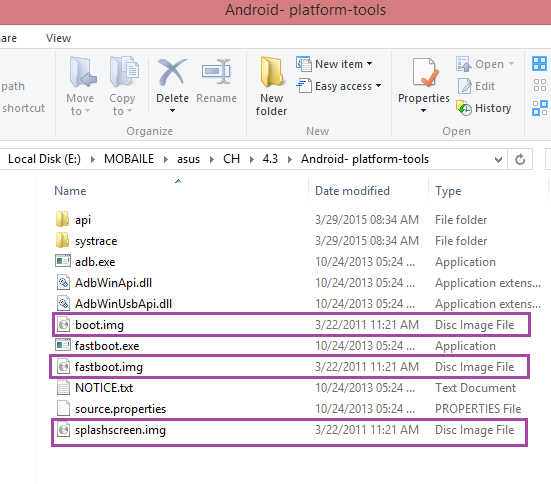Select the large icons view button
Screen dimensions: 551x484
(x=539, y=64)
